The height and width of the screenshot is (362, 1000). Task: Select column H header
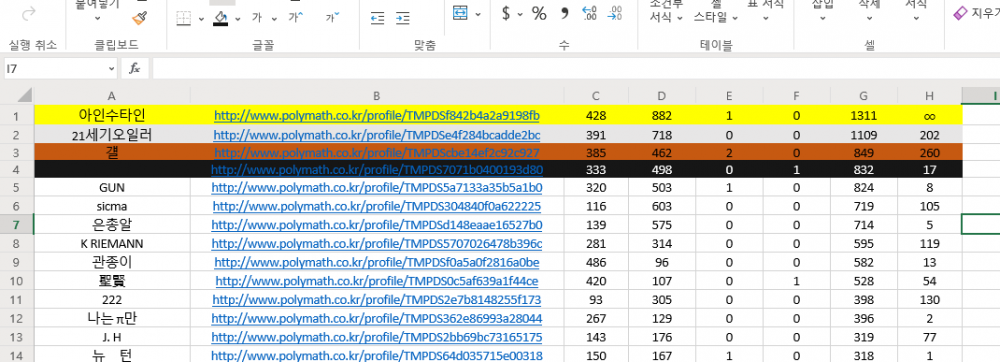pyautogui.click(x=929, y=96)
